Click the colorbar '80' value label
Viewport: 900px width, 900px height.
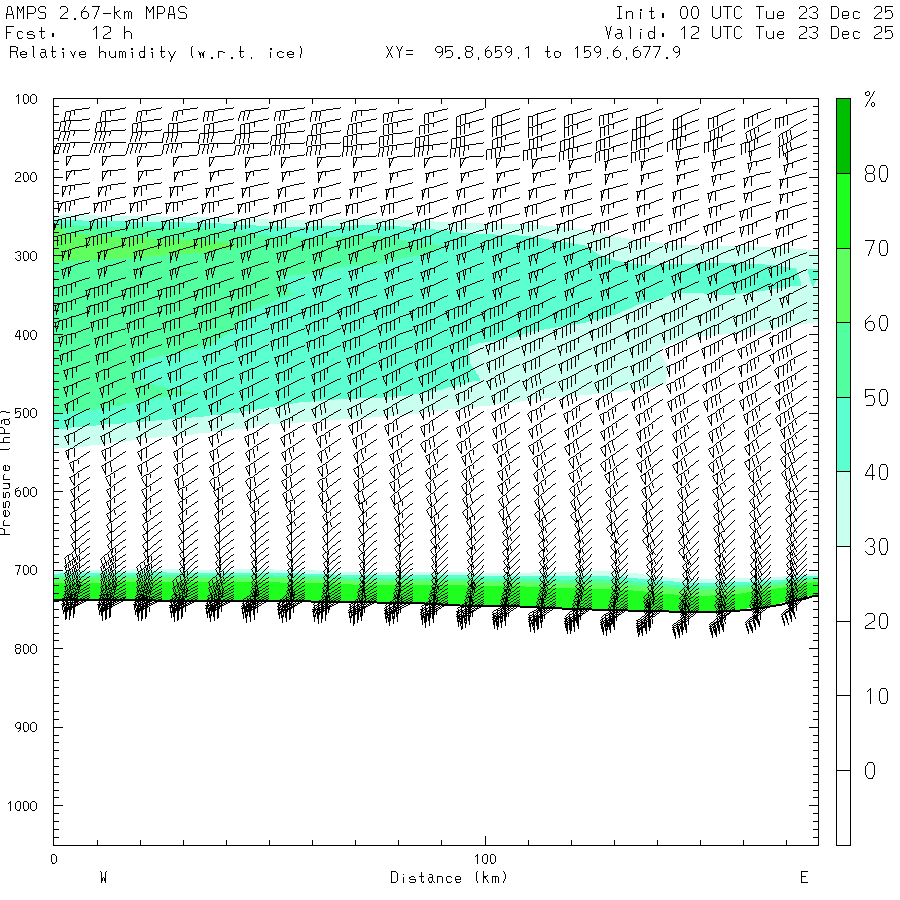pos(876,174)
